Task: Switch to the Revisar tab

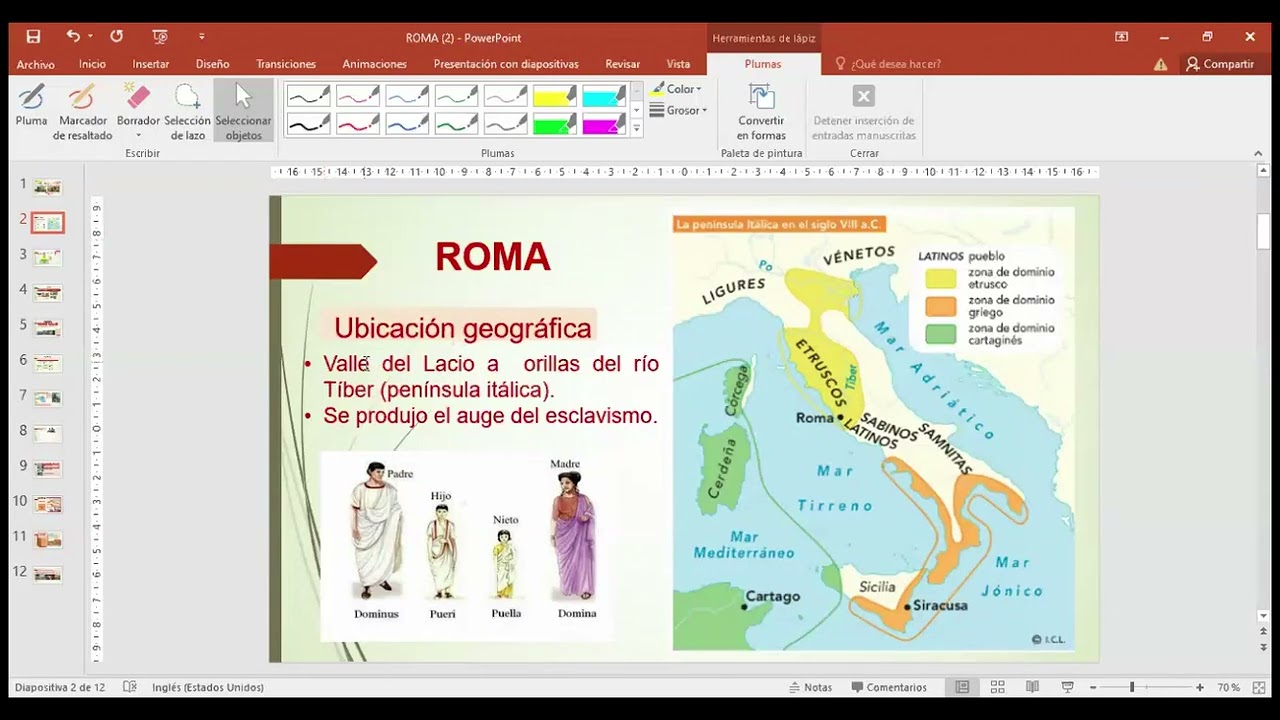Action: (x=622, y=64)
